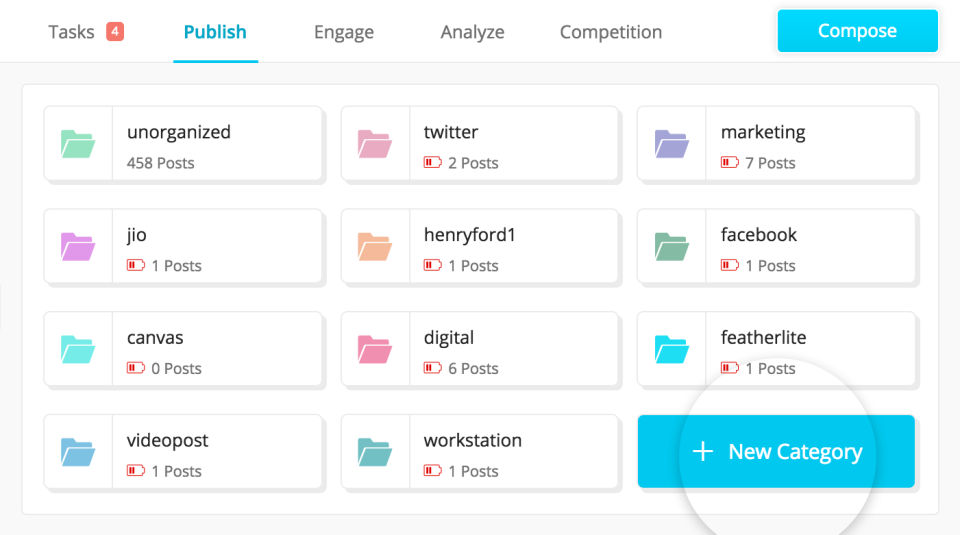
Task: Click the jio folder icon
Action: tap(78, 247)
